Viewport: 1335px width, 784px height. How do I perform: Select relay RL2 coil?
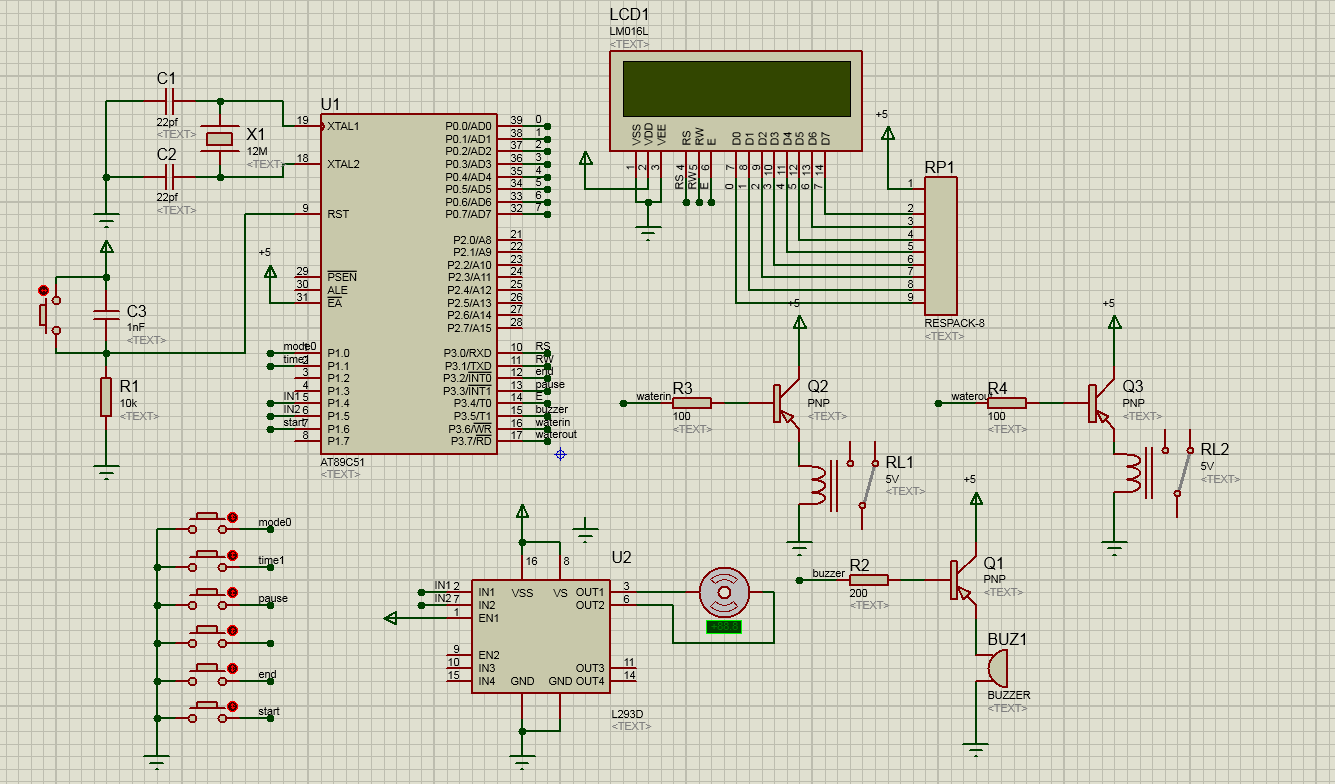click(1133, 473)
